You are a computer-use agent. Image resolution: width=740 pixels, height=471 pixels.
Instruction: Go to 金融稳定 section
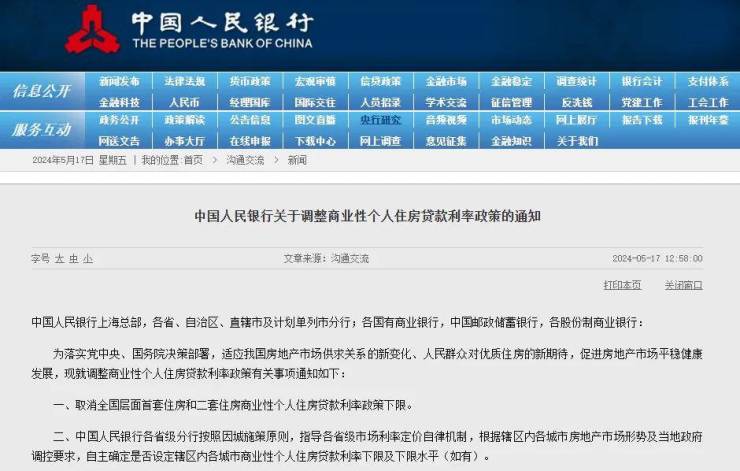[511, 82]
